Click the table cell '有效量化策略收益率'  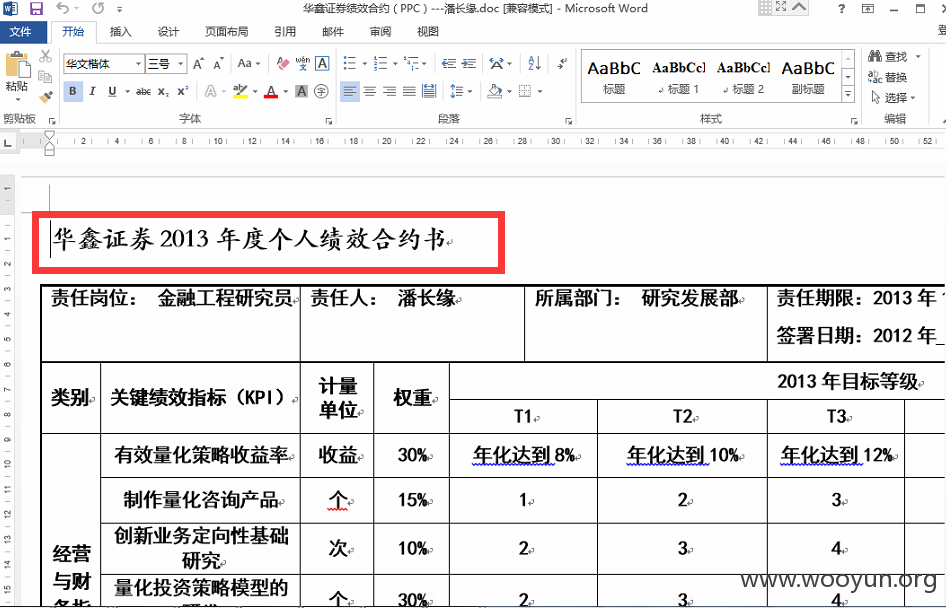pos(200,455)
